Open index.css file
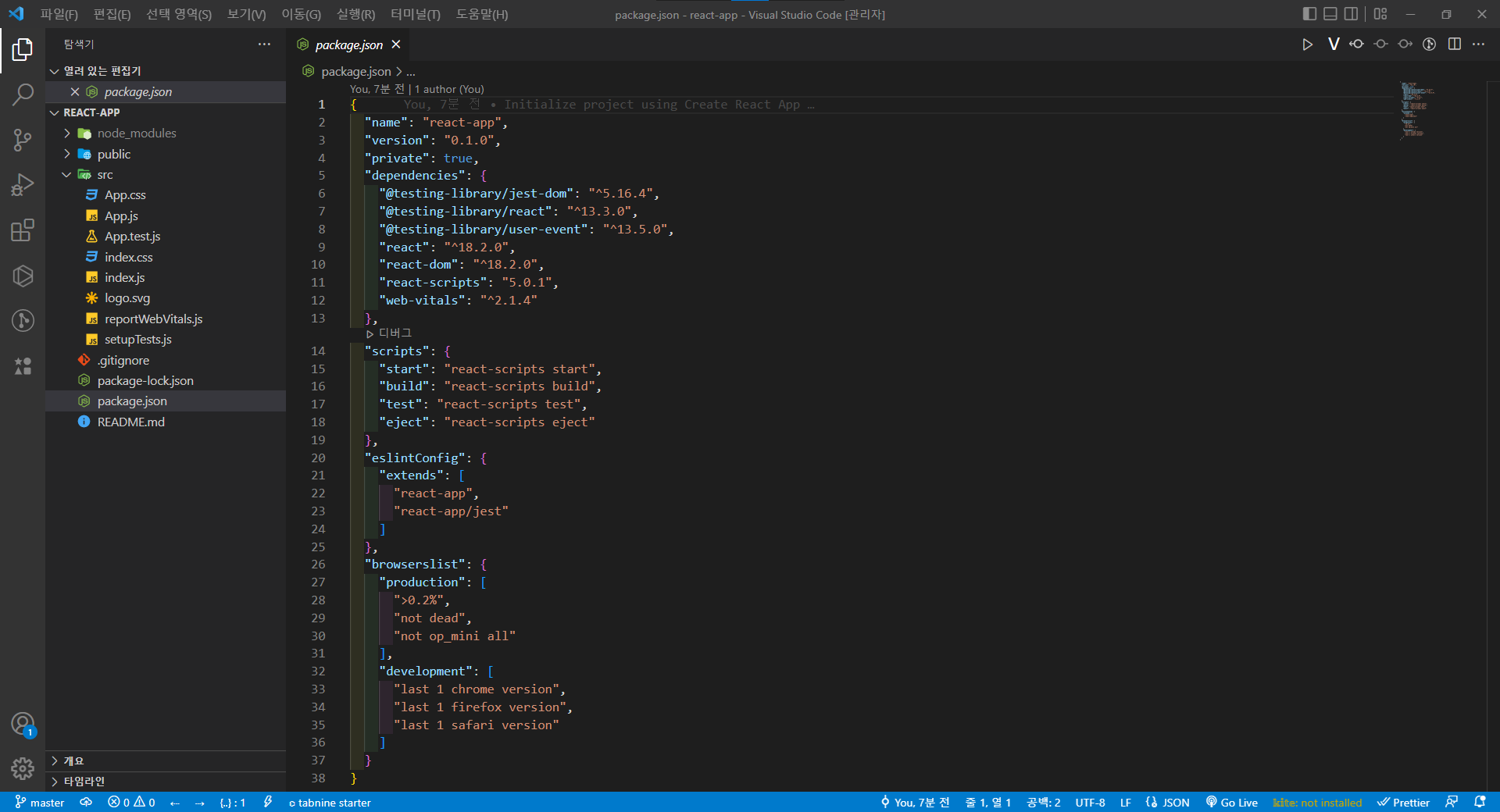This screenshot has height=812, width=1500. point(166,258)
